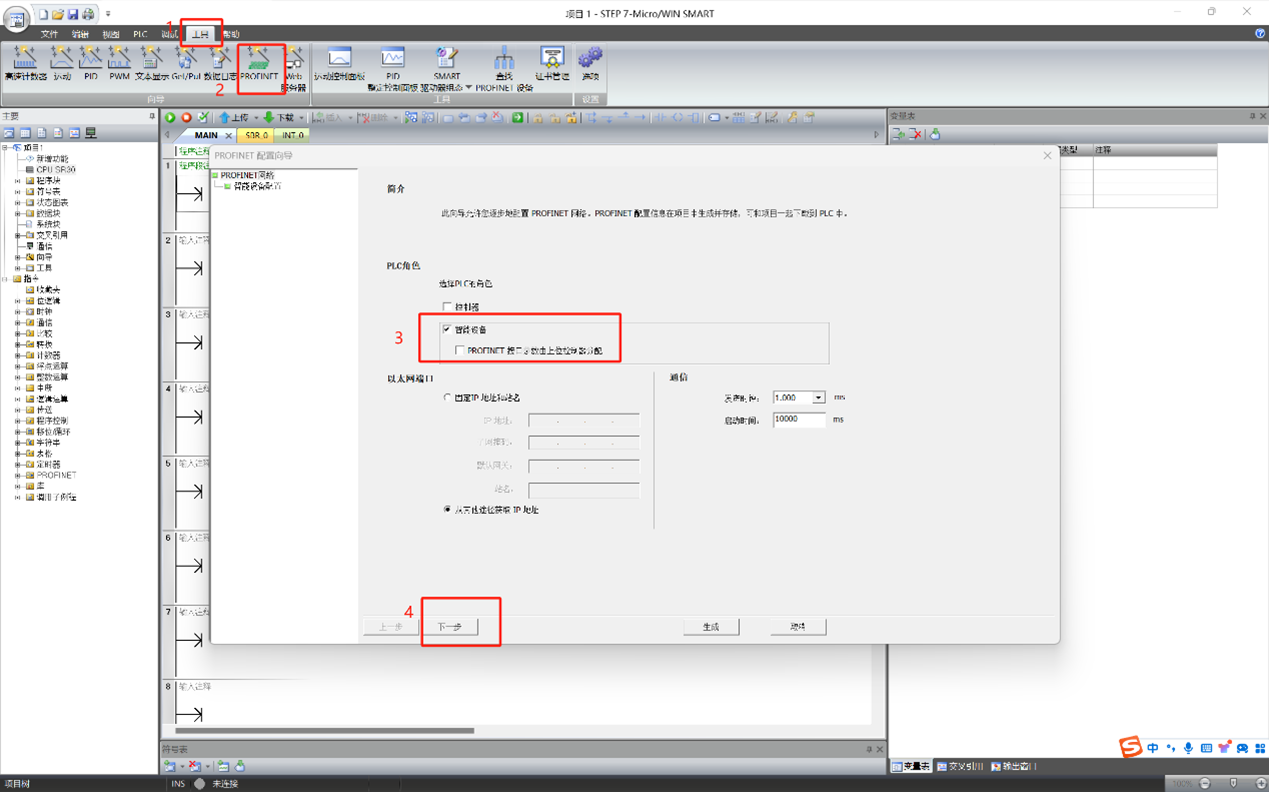1269x792 pixels.
Task: Click the red Stop PLC icon
Action: 186,117
